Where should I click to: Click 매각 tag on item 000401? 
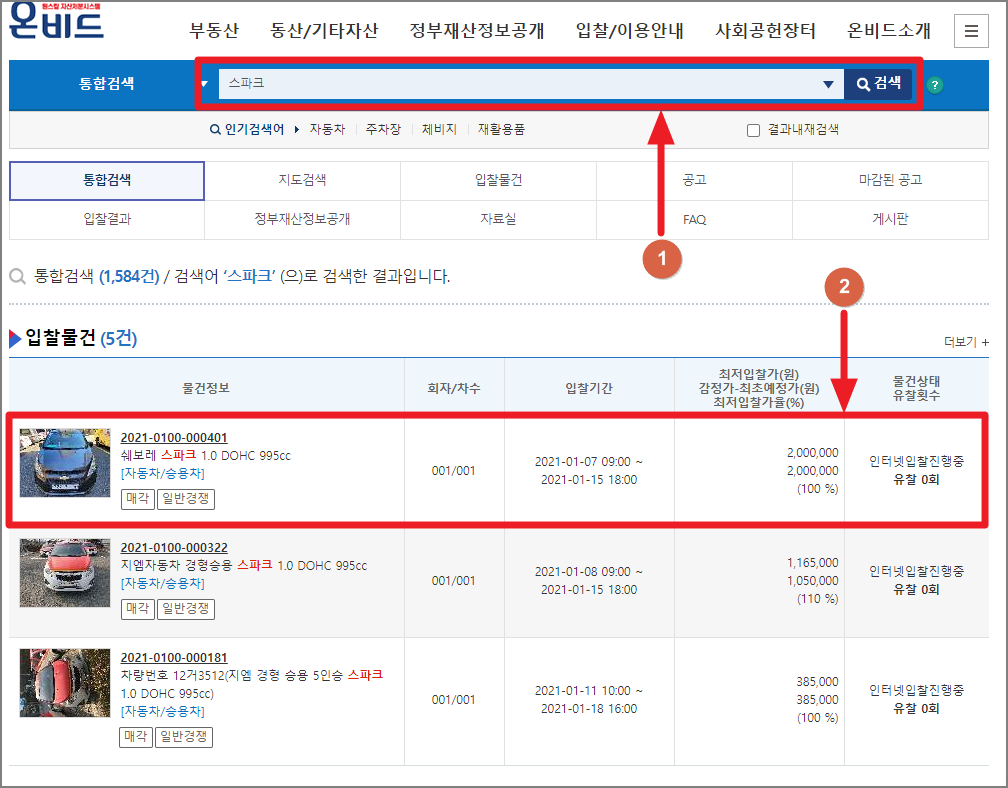[138, 499]
